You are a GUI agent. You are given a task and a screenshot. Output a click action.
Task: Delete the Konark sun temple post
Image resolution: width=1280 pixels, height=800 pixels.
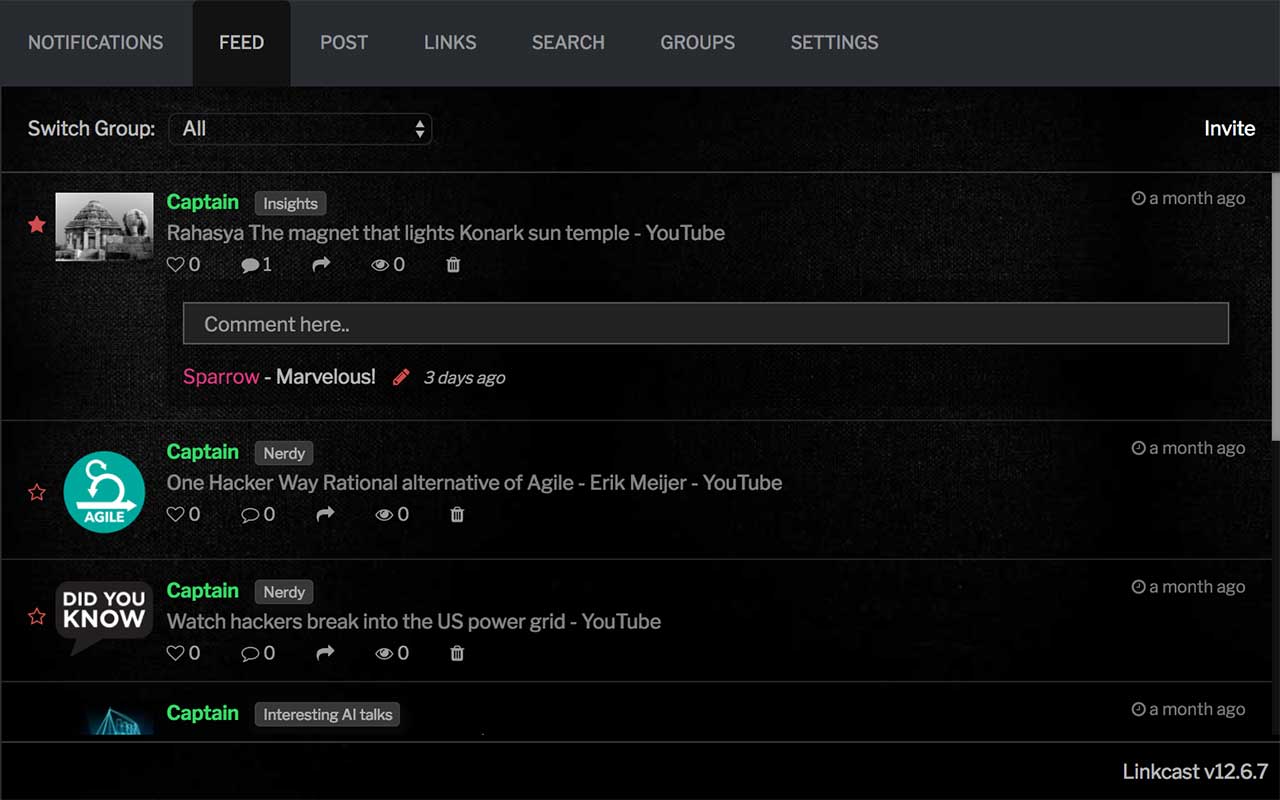(453, 265)
